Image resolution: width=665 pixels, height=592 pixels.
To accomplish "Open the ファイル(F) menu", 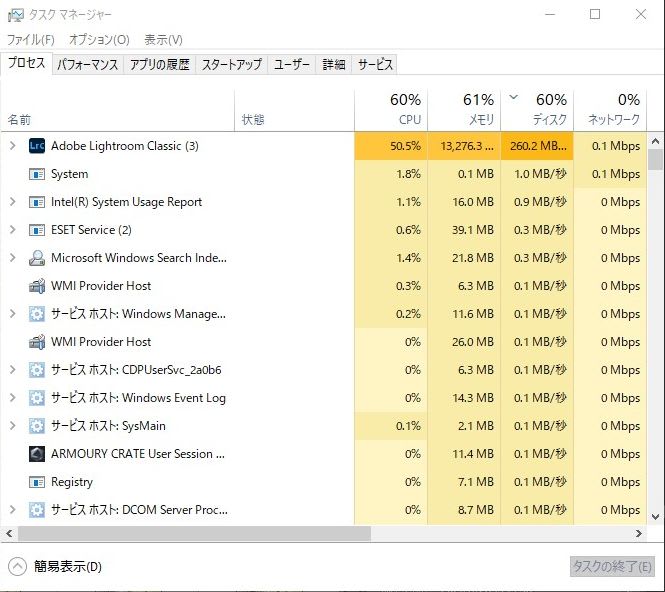I will [31, 40].
